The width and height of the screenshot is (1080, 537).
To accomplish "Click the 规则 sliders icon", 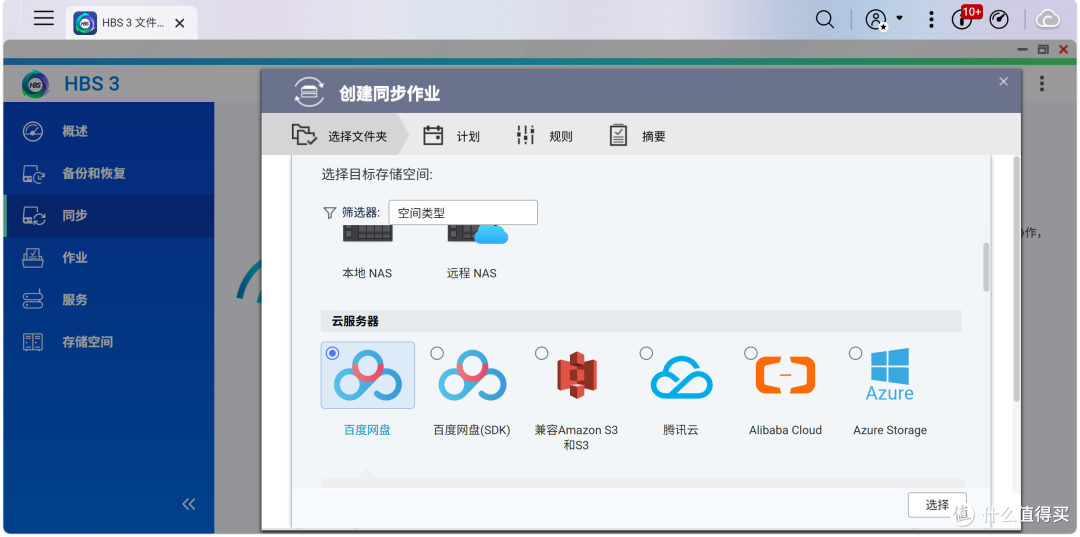I will point(526,135).
